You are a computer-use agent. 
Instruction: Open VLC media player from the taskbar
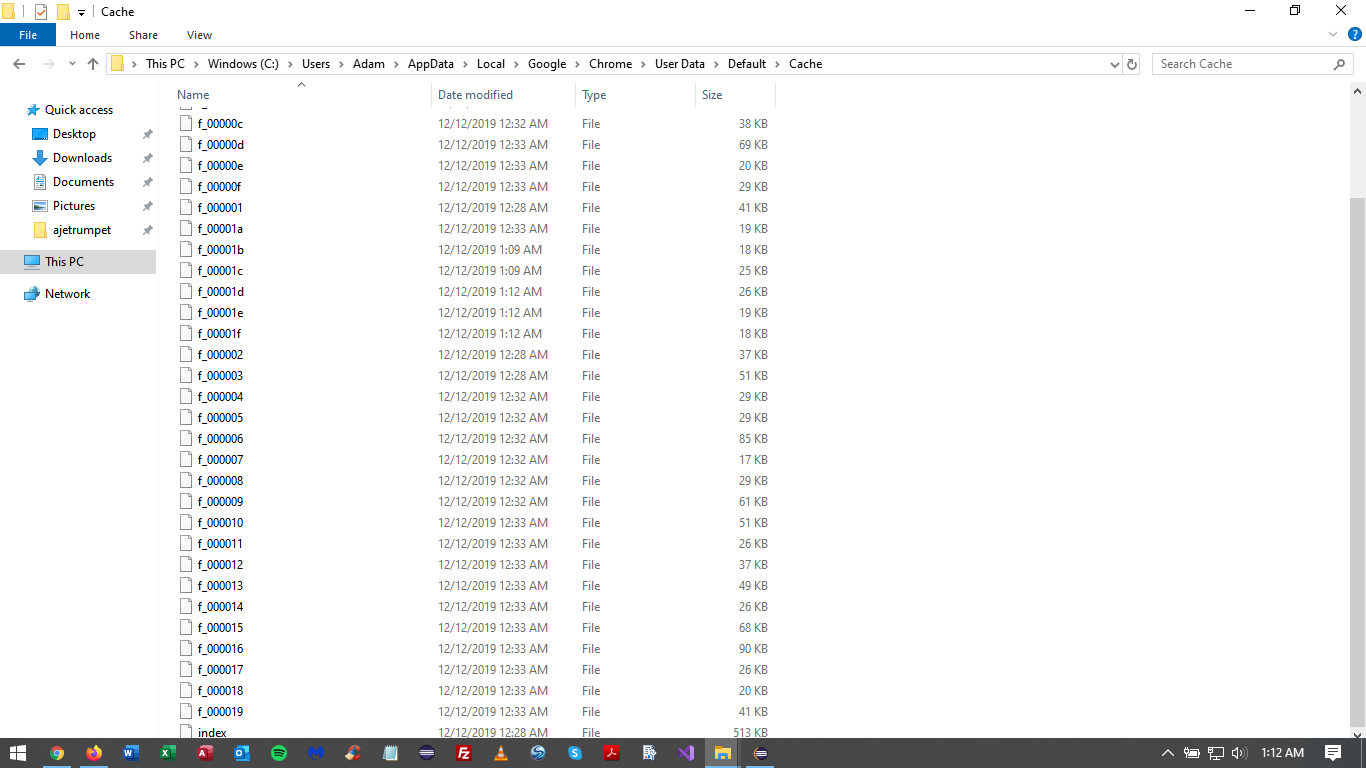(501, 753)
